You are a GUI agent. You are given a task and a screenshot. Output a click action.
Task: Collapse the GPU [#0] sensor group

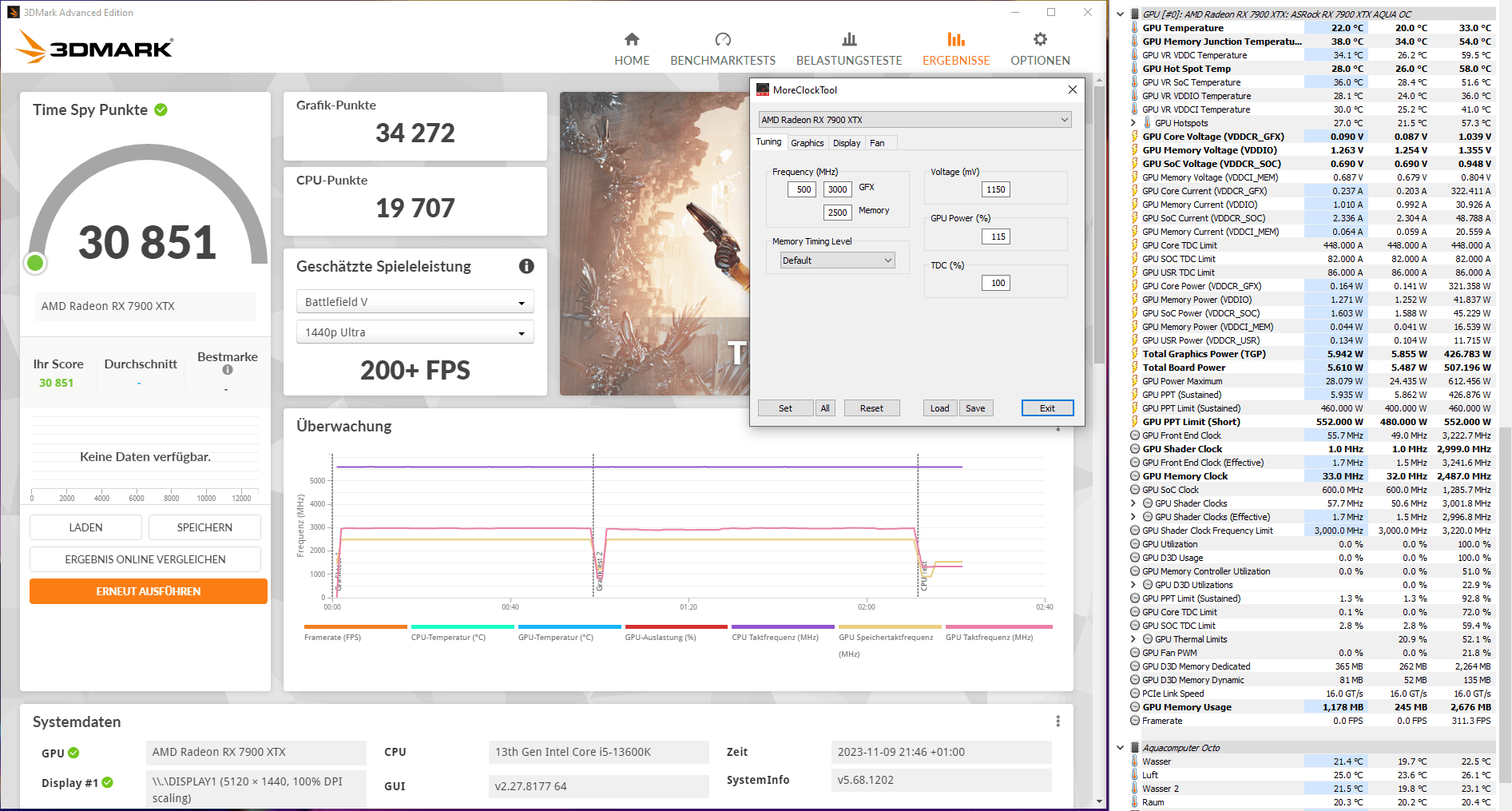click(x=1120, y=14)
